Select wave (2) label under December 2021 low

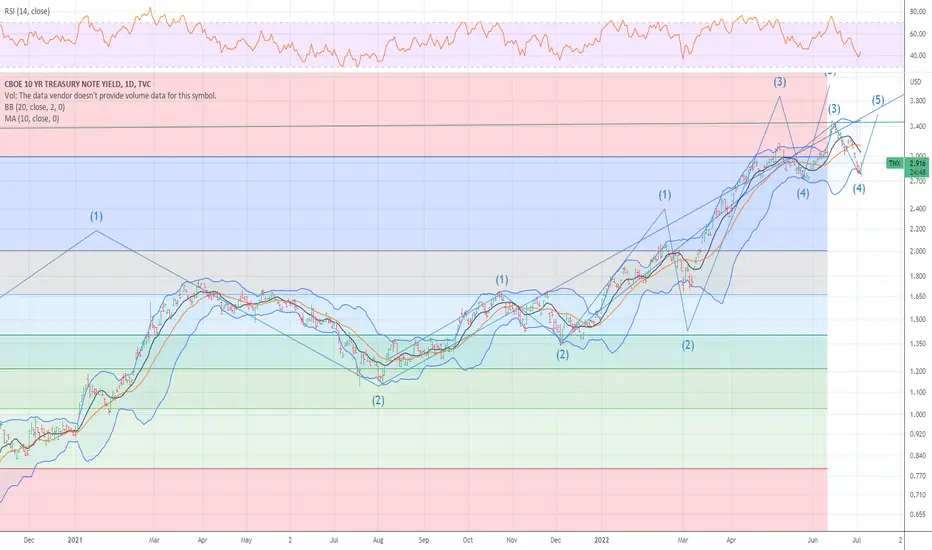tap(562, 355)
